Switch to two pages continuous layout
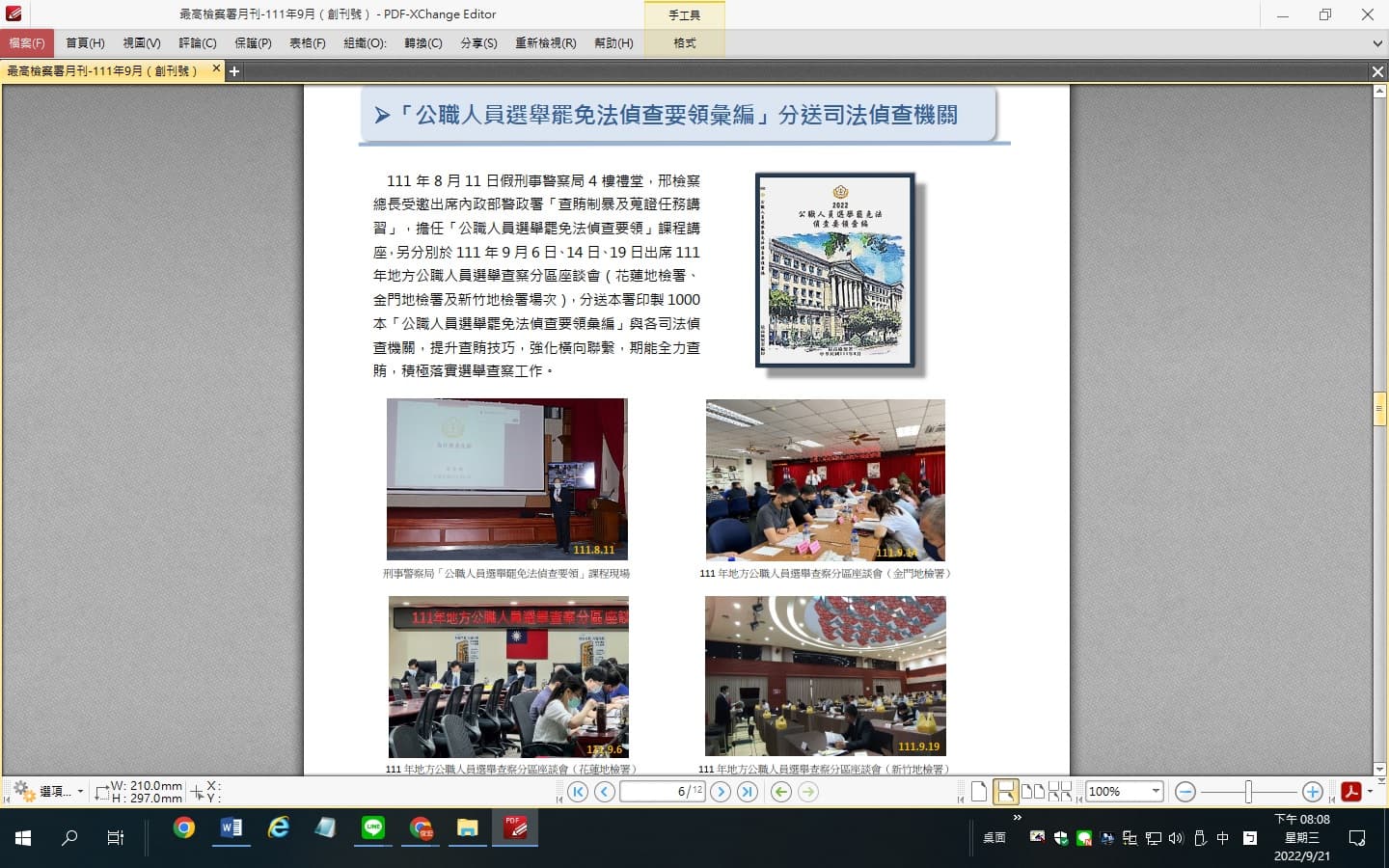 point(1060,792)
